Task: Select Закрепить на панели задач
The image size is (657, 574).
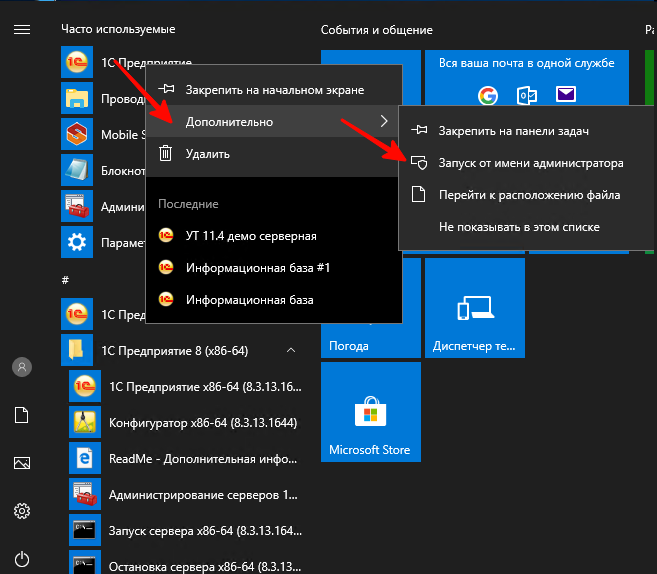Action: [x=527, y=131]
